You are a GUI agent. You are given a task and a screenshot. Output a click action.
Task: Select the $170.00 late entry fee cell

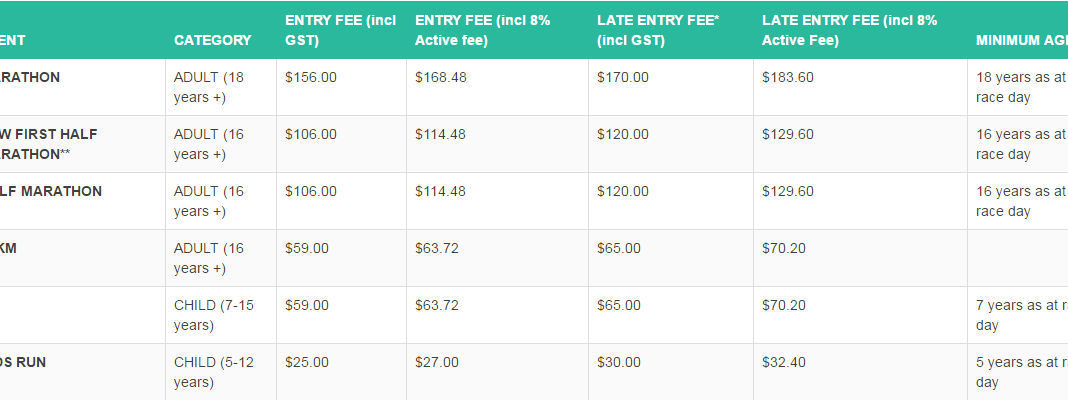click(623, 78)
